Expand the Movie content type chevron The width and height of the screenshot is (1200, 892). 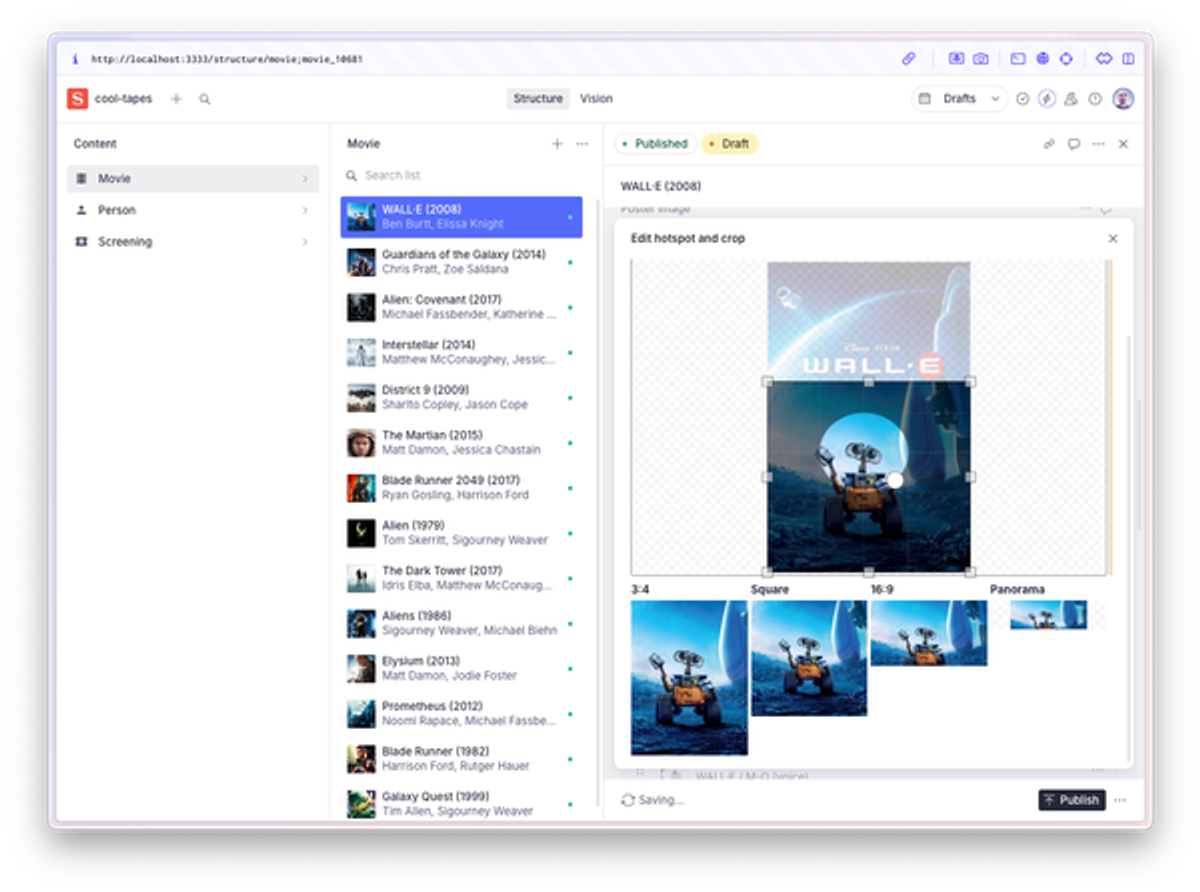pos(305,179)
